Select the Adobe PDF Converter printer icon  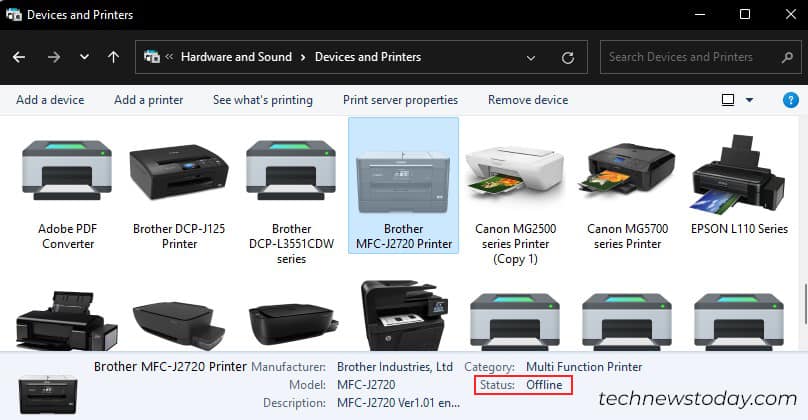tap(67, 170)
